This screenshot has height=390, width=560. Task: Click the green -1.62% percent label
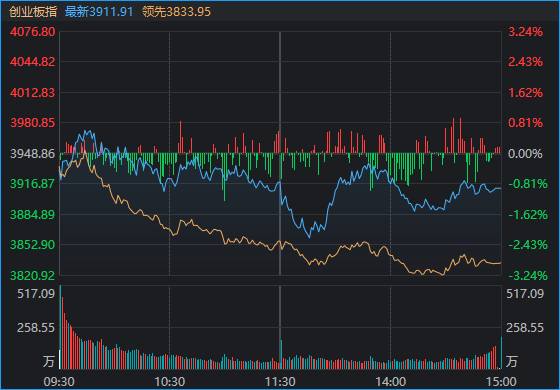coord(528,215)
